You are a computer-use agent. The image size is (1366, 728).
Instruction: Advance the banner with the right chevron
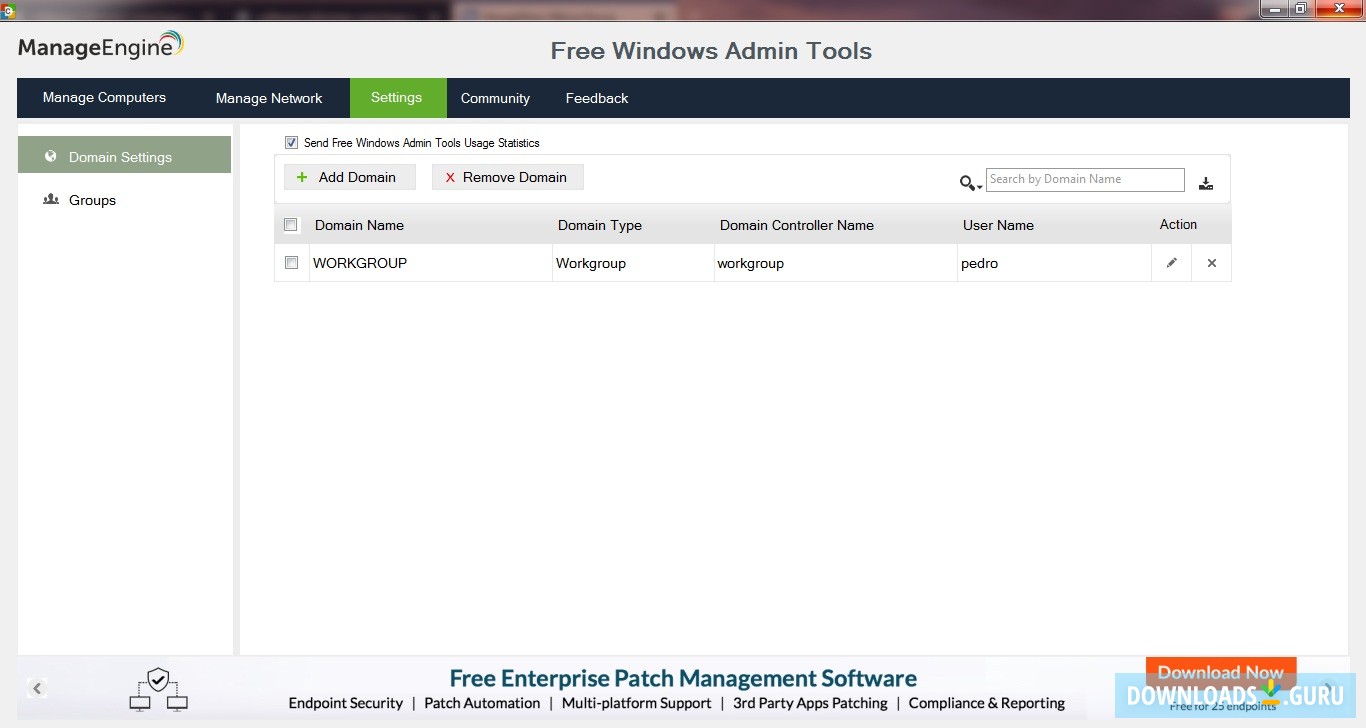point(1329,688)
